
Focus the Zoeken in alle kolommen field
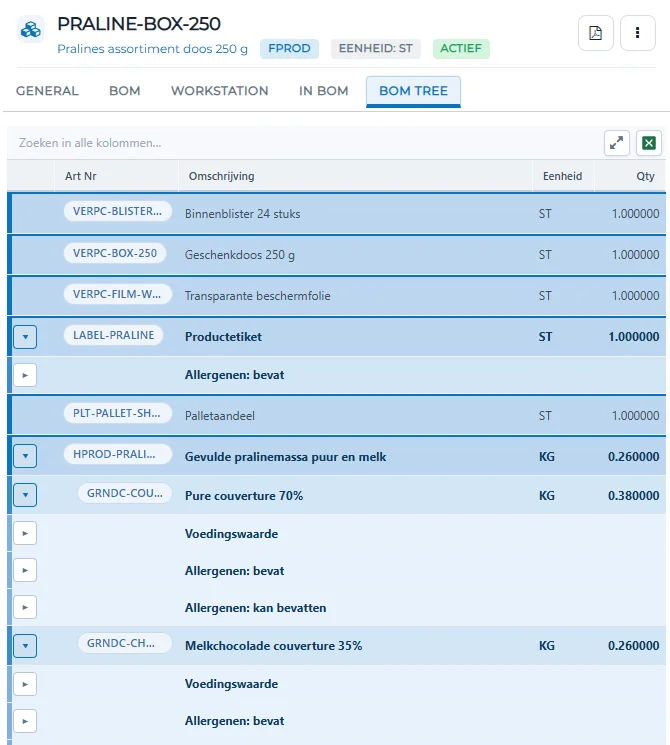[304, 143]
